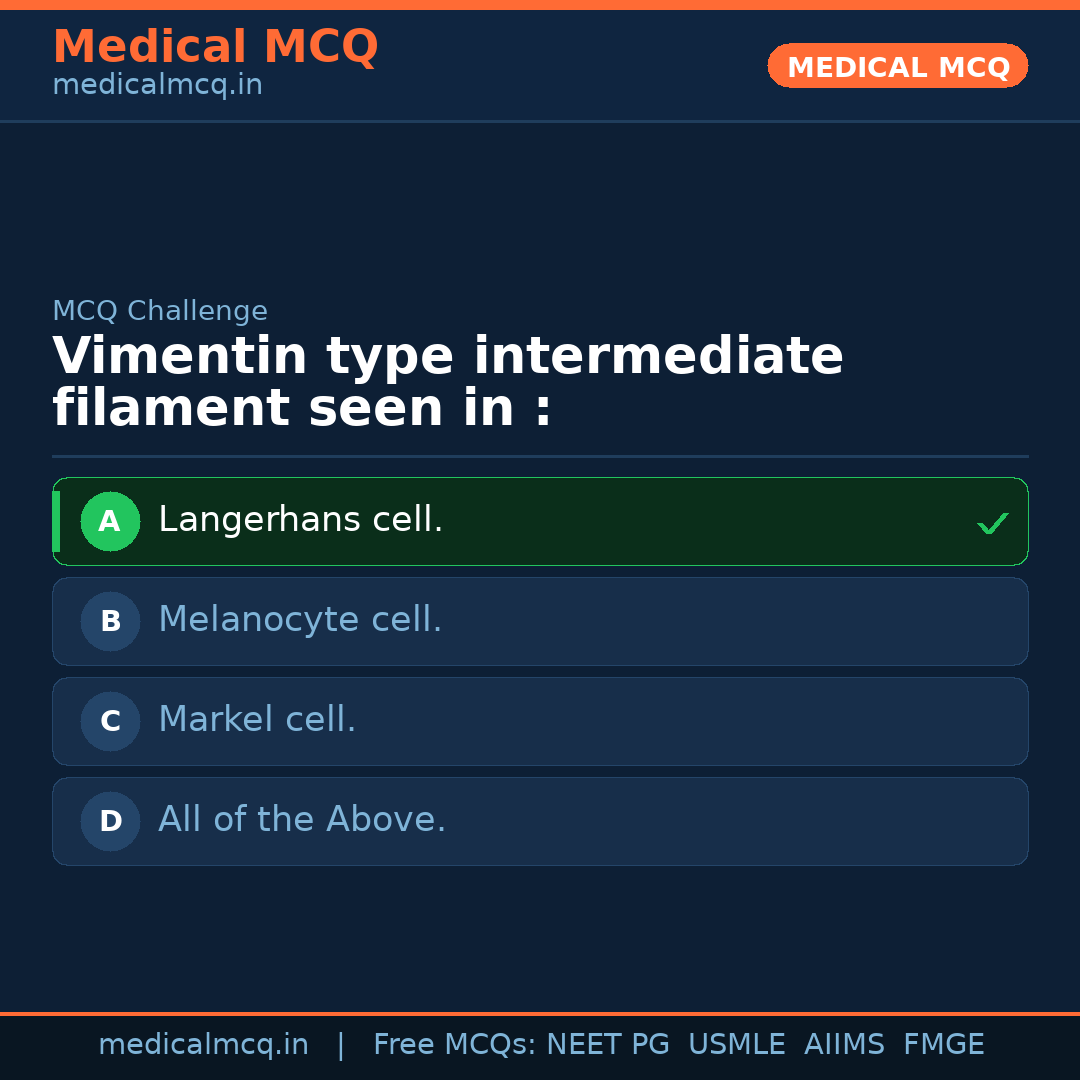The width and height of the screenshot is (1080, 1080).
Task: Click the C option circle
Action: coord(110,721)
